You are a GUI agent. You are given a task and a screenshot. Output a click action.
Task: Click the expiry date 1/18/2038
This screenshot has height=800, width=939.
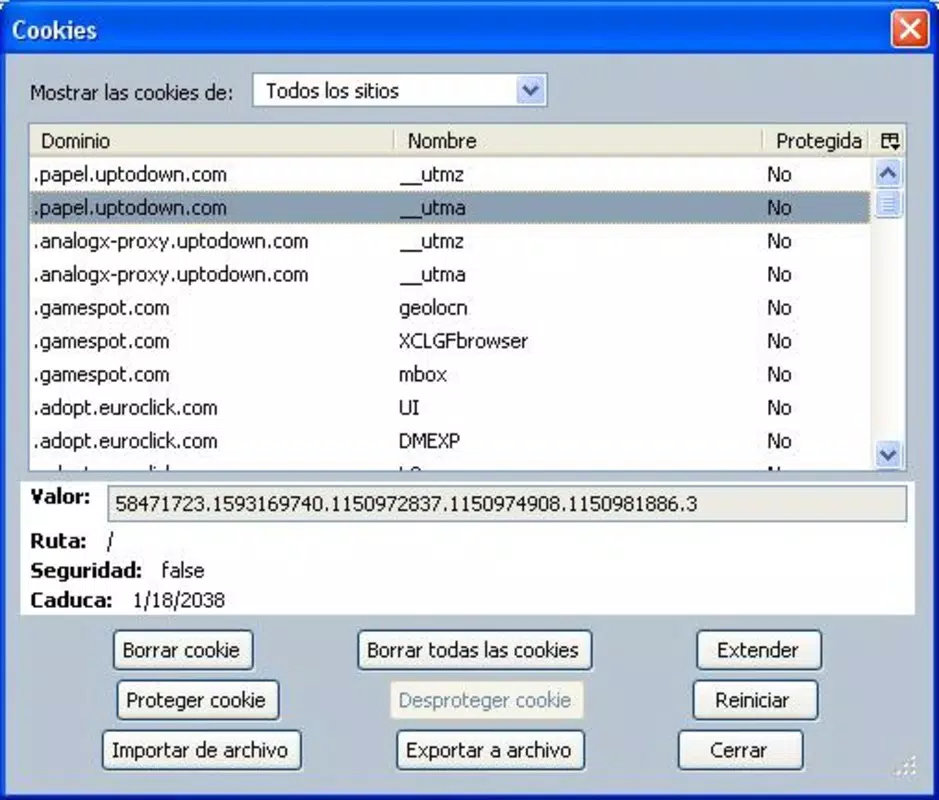coord(178,600)
